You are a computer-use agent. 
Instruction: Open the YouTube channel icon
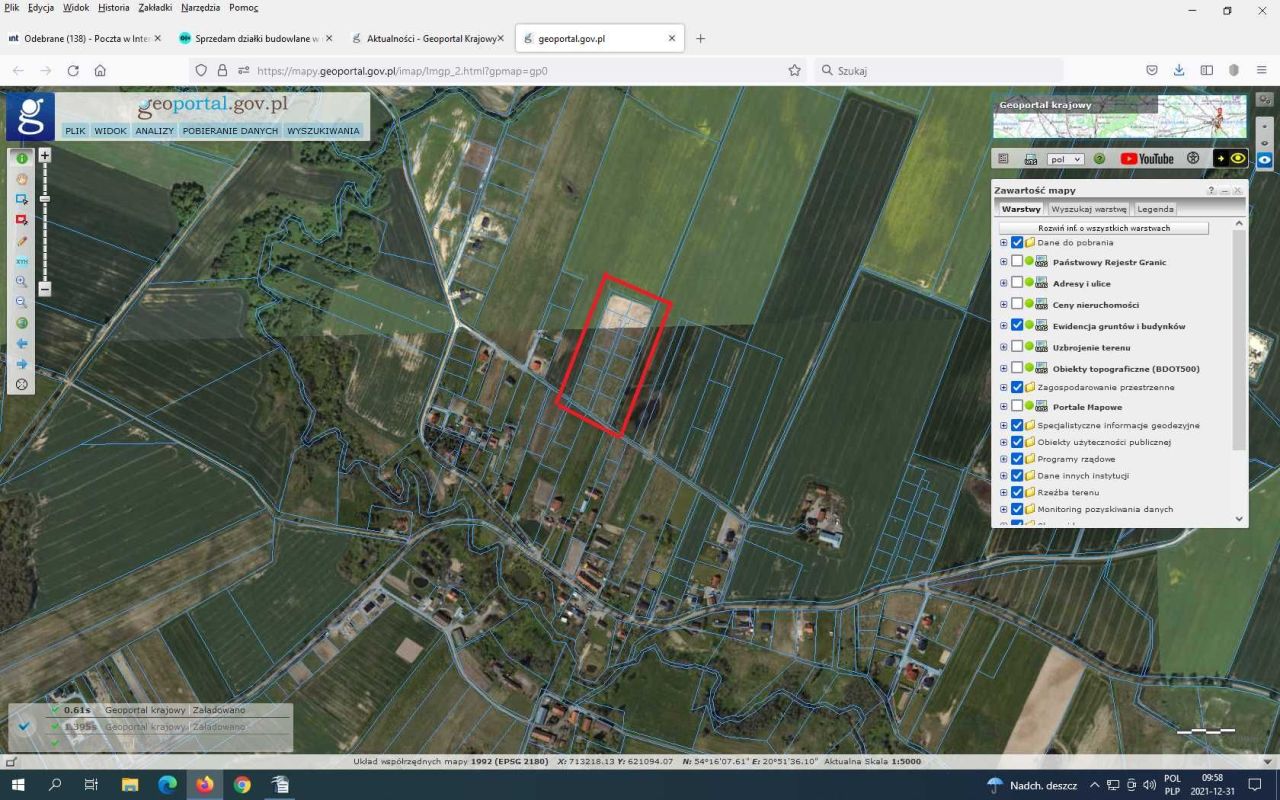tap(1146, 159)
